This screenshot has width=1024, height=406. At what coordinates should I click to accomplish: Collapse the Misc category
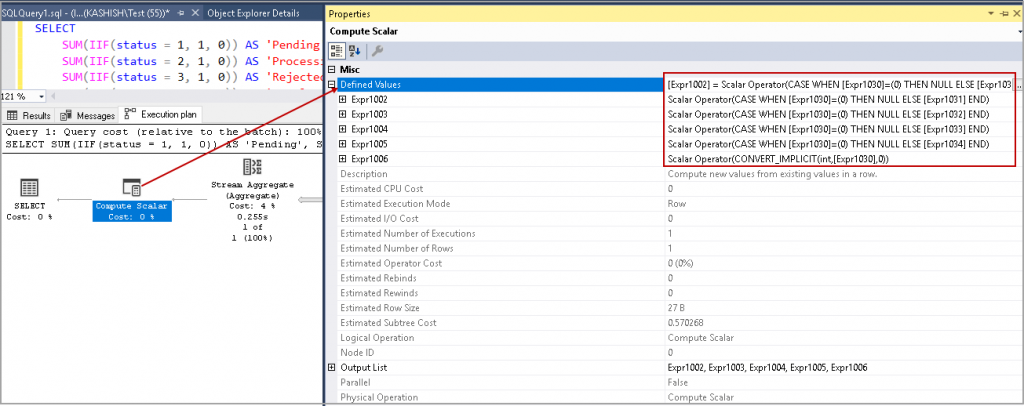[x=333, y=69]
